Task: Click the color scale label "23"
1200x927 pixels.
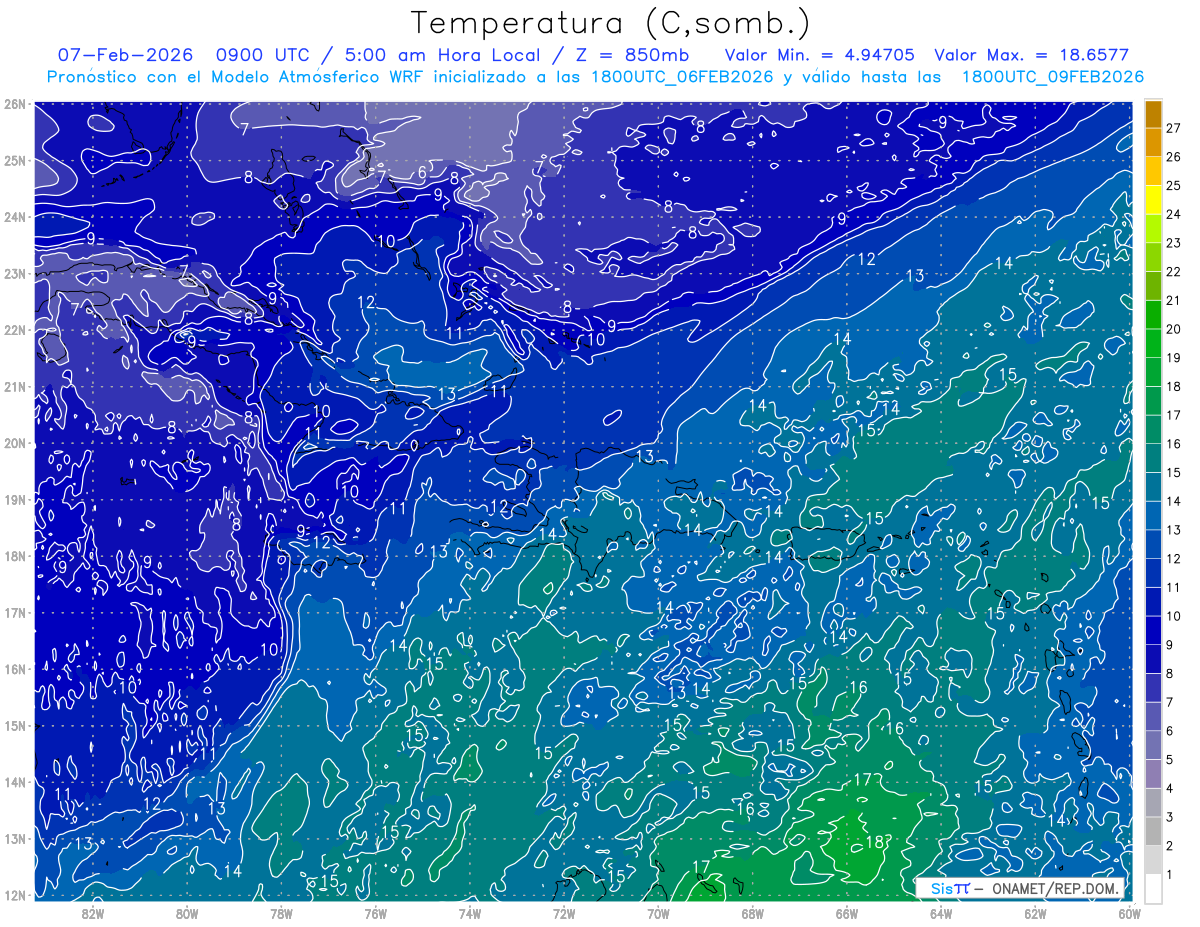Action: click(x=1173, y=243)
